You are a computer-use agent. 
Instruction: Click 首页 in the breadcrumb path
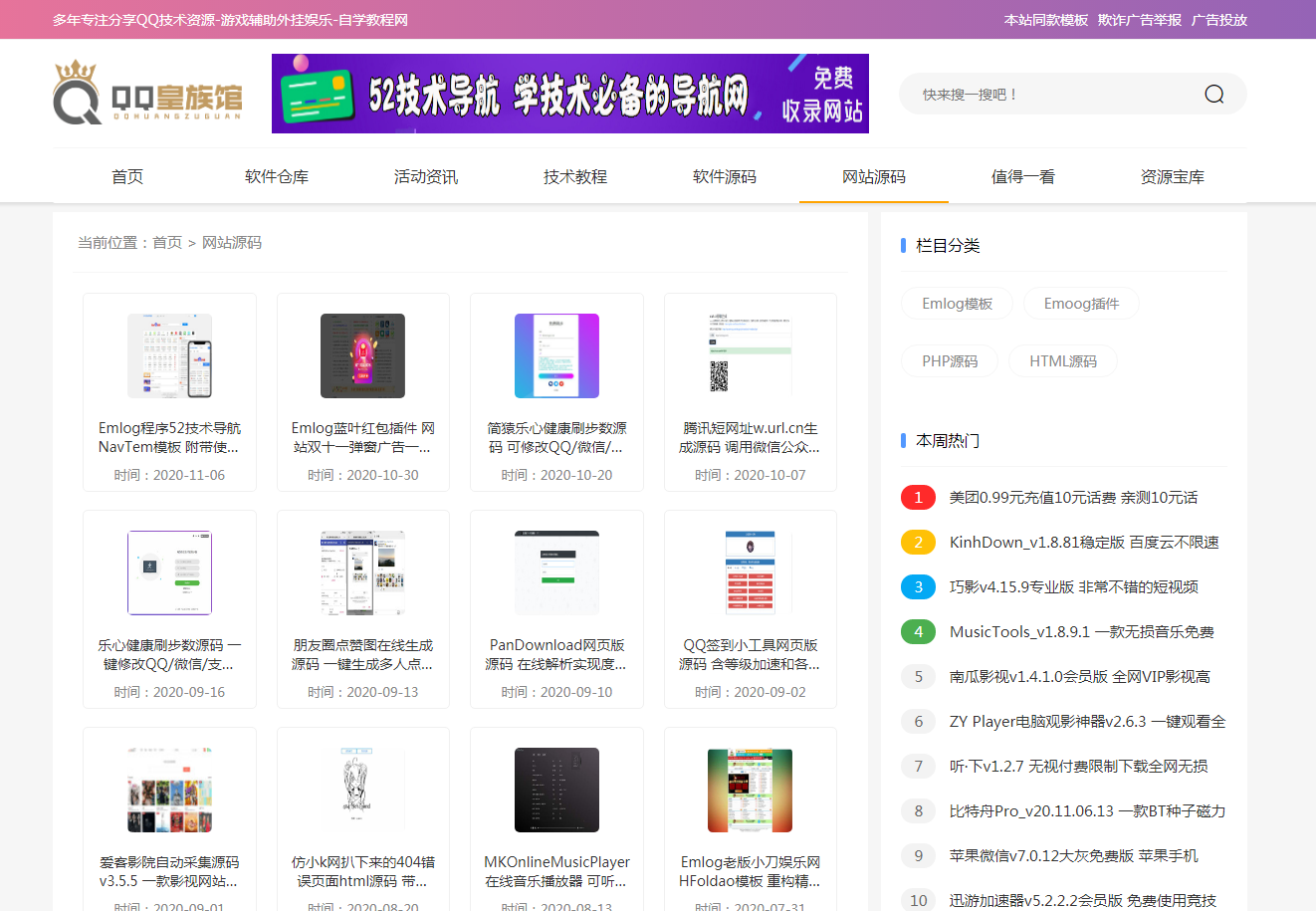pos(167,243)
